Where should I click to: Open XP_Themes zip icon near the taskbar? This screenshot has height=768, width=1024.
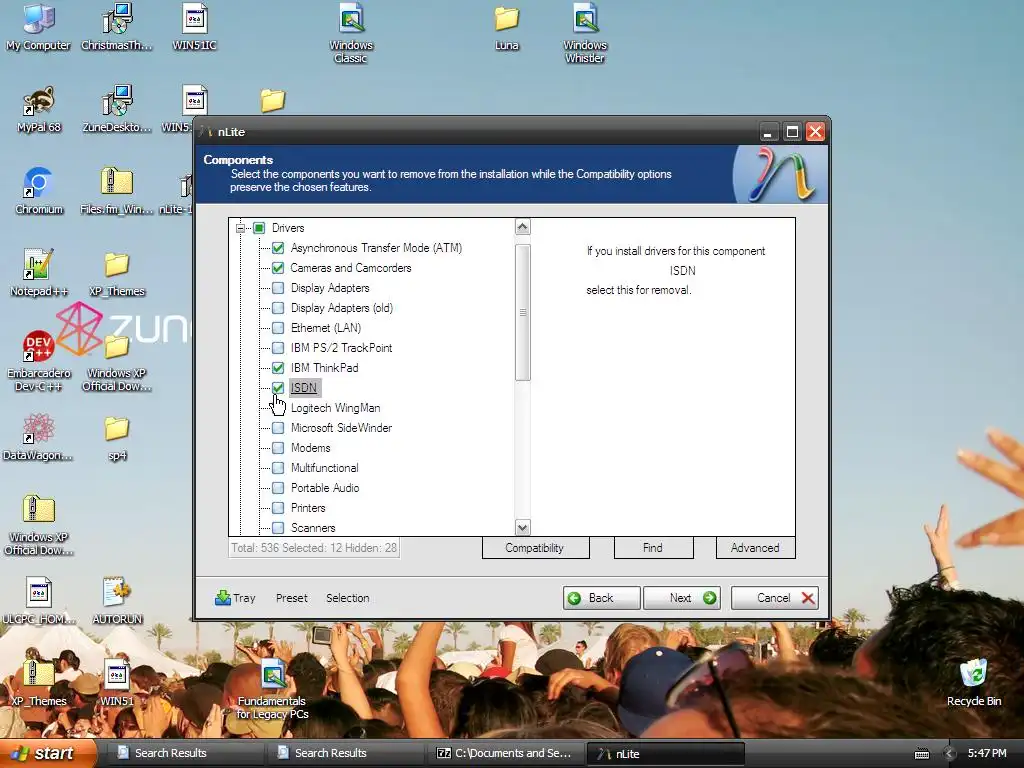click(39, 682)
